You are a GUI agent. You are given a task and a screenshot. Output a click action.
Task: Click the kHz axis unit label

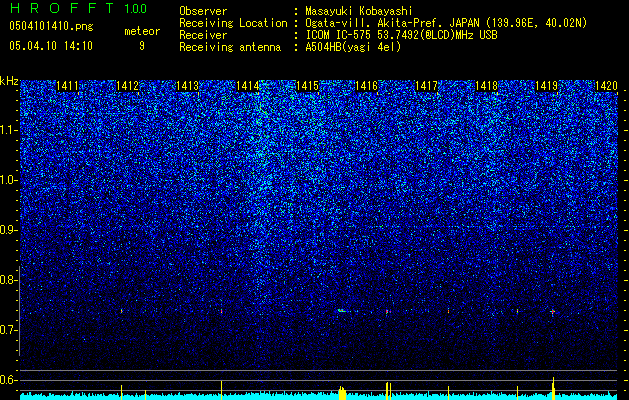(9, 81)
